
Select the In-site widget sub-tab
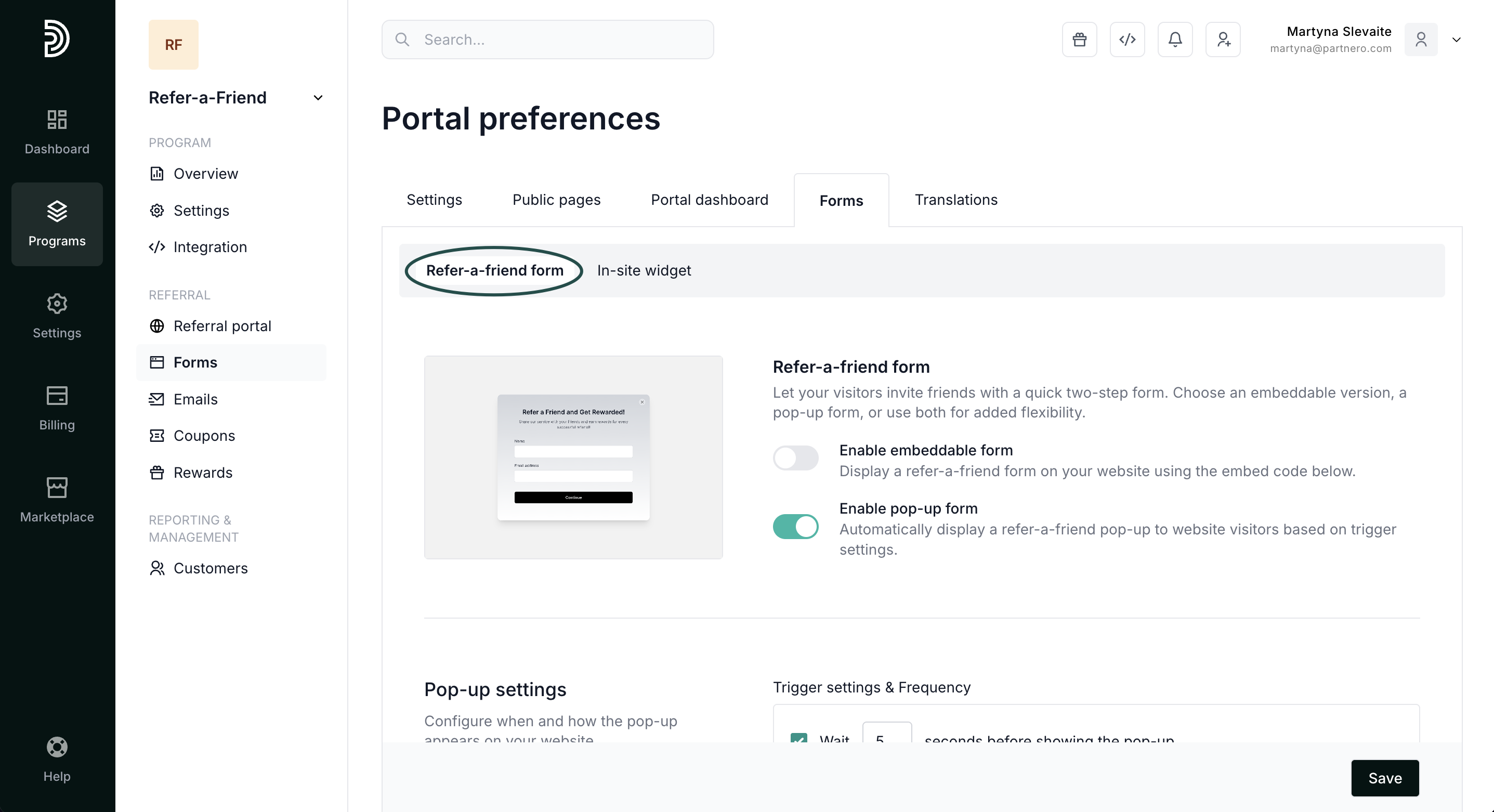pos(644,270)
